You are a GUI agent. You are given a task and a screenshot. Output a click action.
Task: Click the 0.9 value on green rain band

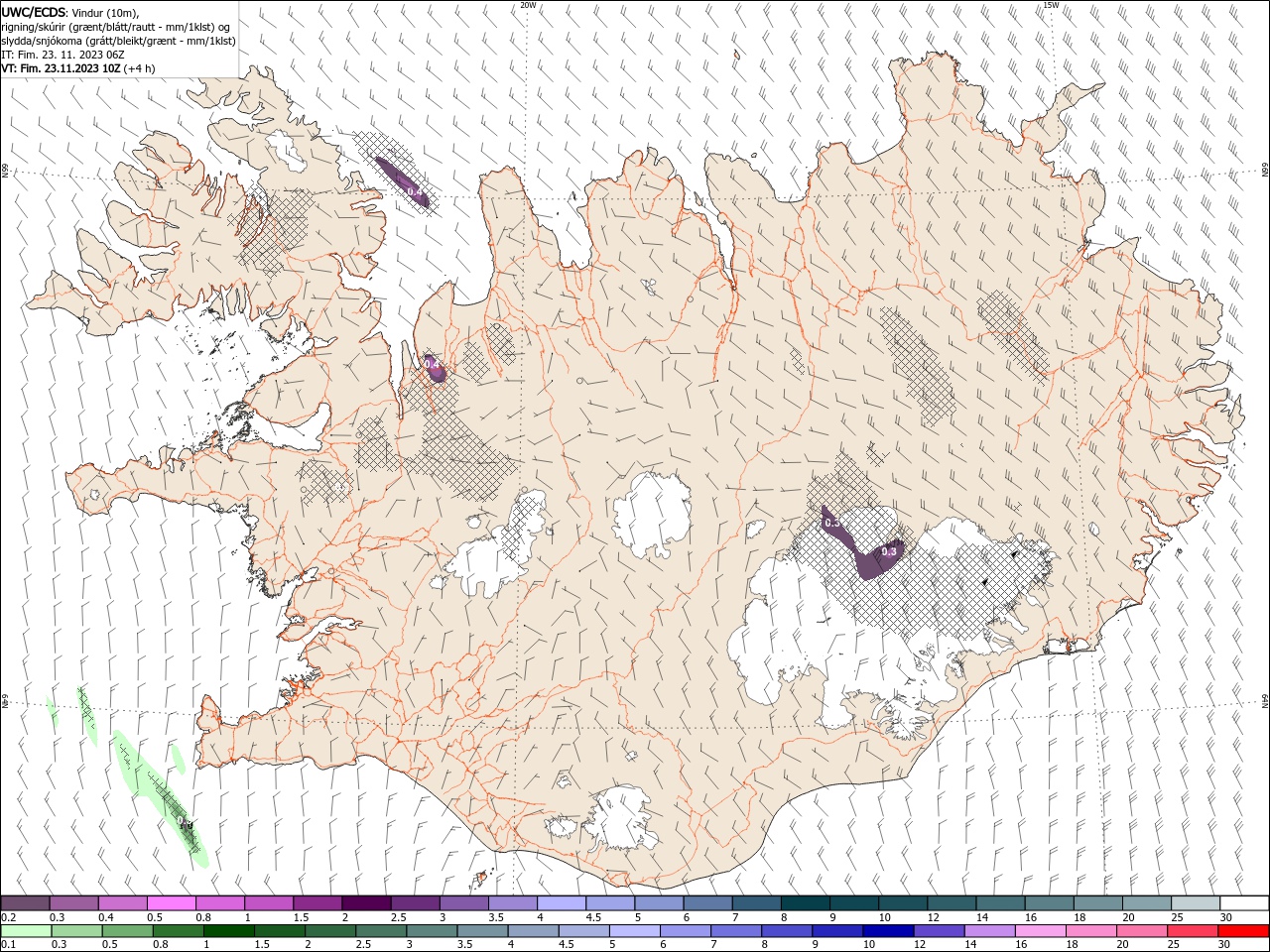pyautogui.click(x=186, y=824)
